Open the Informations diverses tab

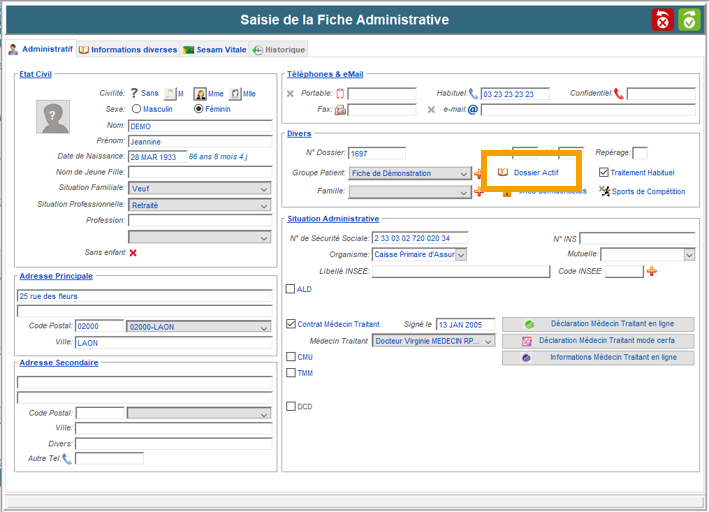[128, 49]
